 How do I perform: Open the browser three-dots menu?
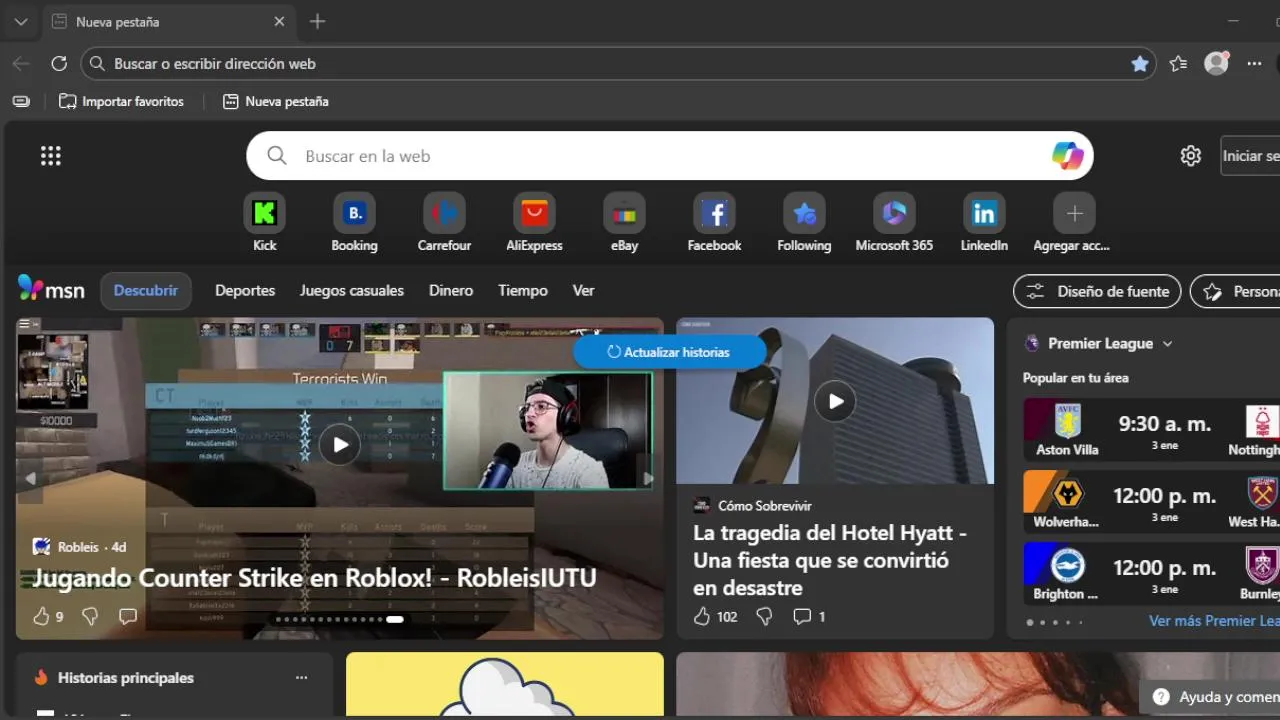coord(1254,63)
